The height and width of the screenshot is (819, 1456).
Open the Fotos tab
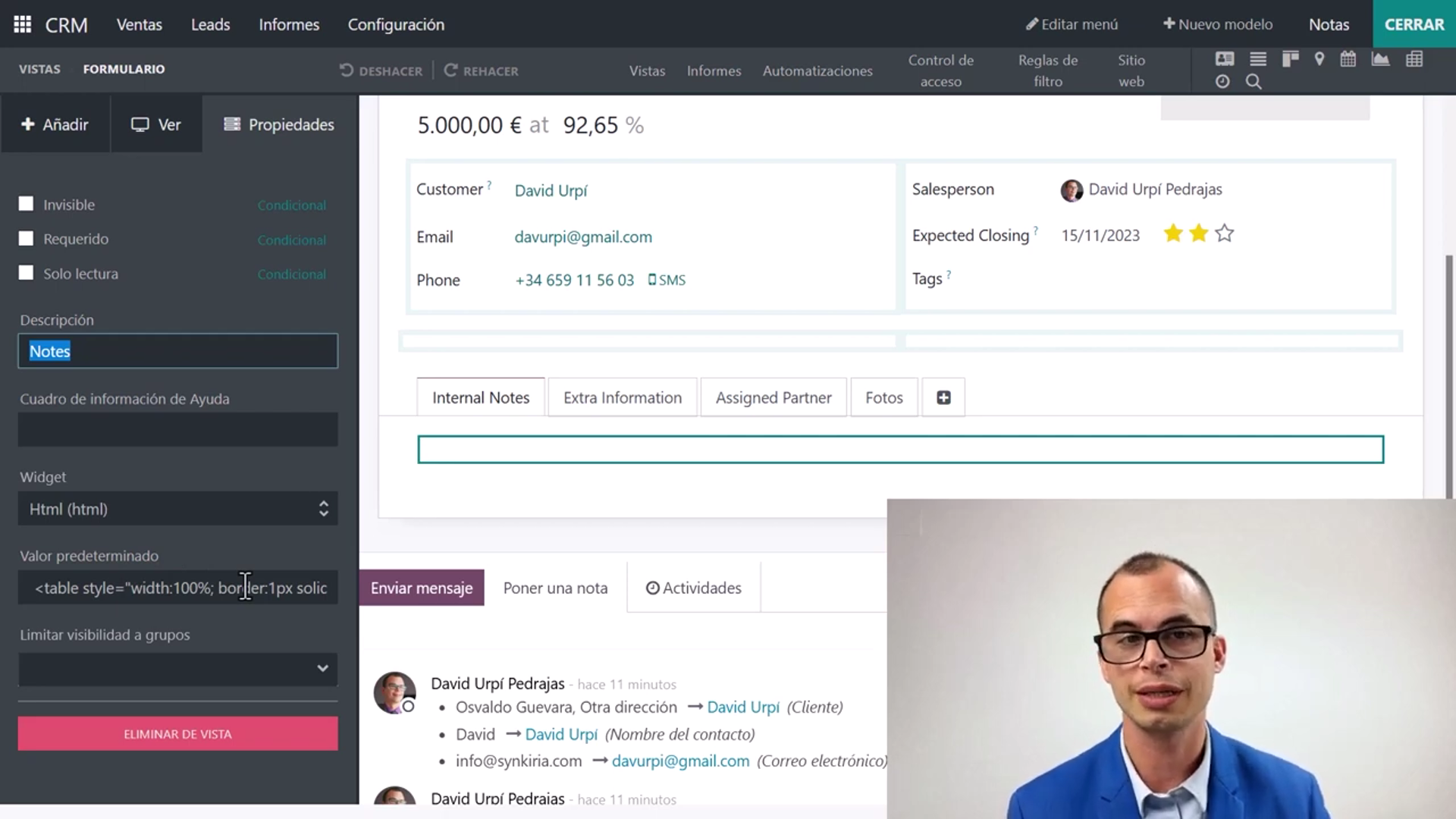tap(884, 397)
